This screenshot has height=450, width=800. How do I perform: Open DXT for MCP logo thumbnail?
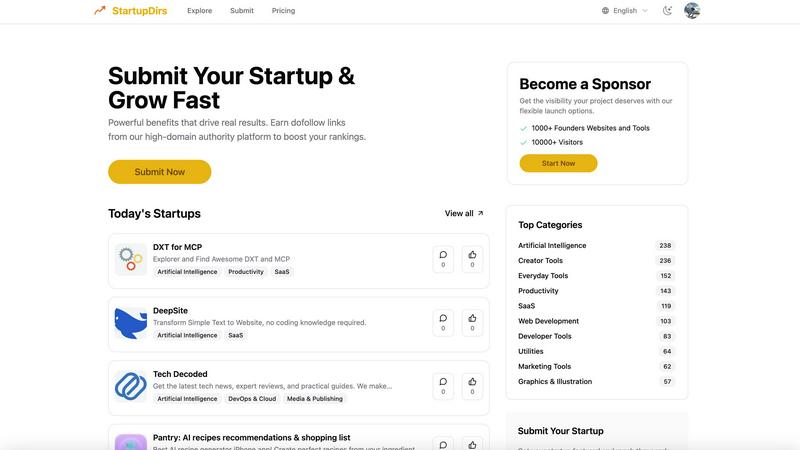pos(131,260)
